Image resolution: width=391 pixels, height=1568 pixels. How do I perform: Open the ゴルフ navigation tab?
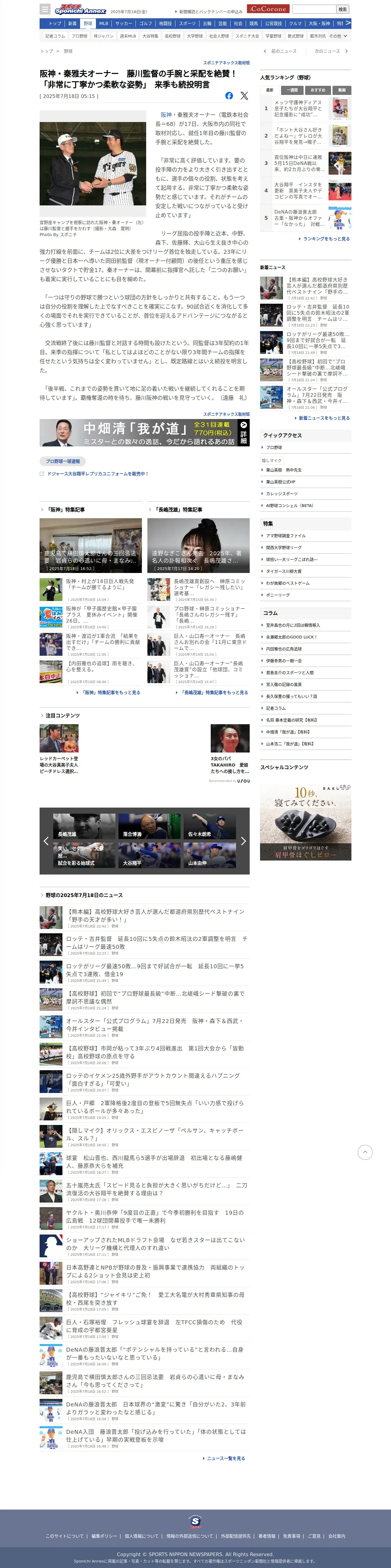146,24
